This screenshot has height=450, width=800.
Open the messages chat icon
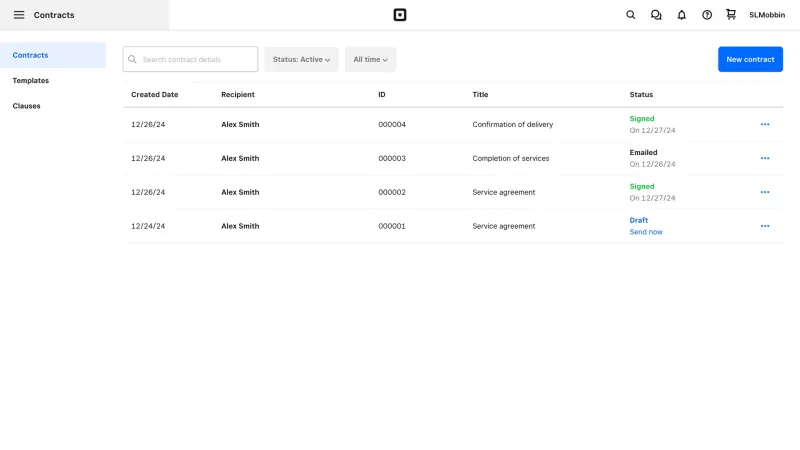click(656, 15)
